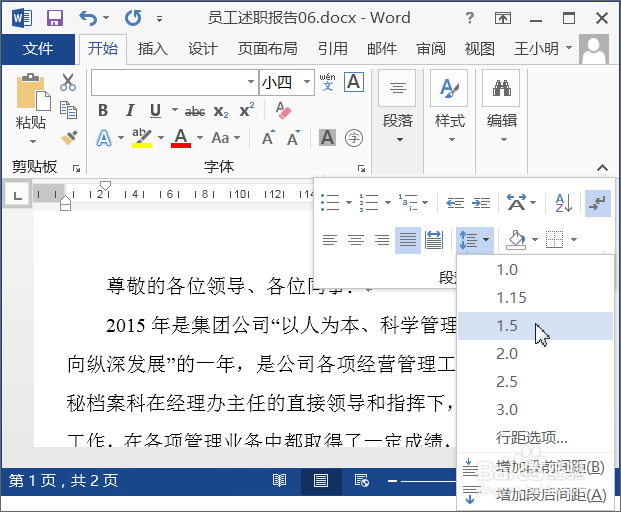Sort text with the A-Z icon
The width and height of the screenshot is (621, 512).
click(x=564, y=203)
